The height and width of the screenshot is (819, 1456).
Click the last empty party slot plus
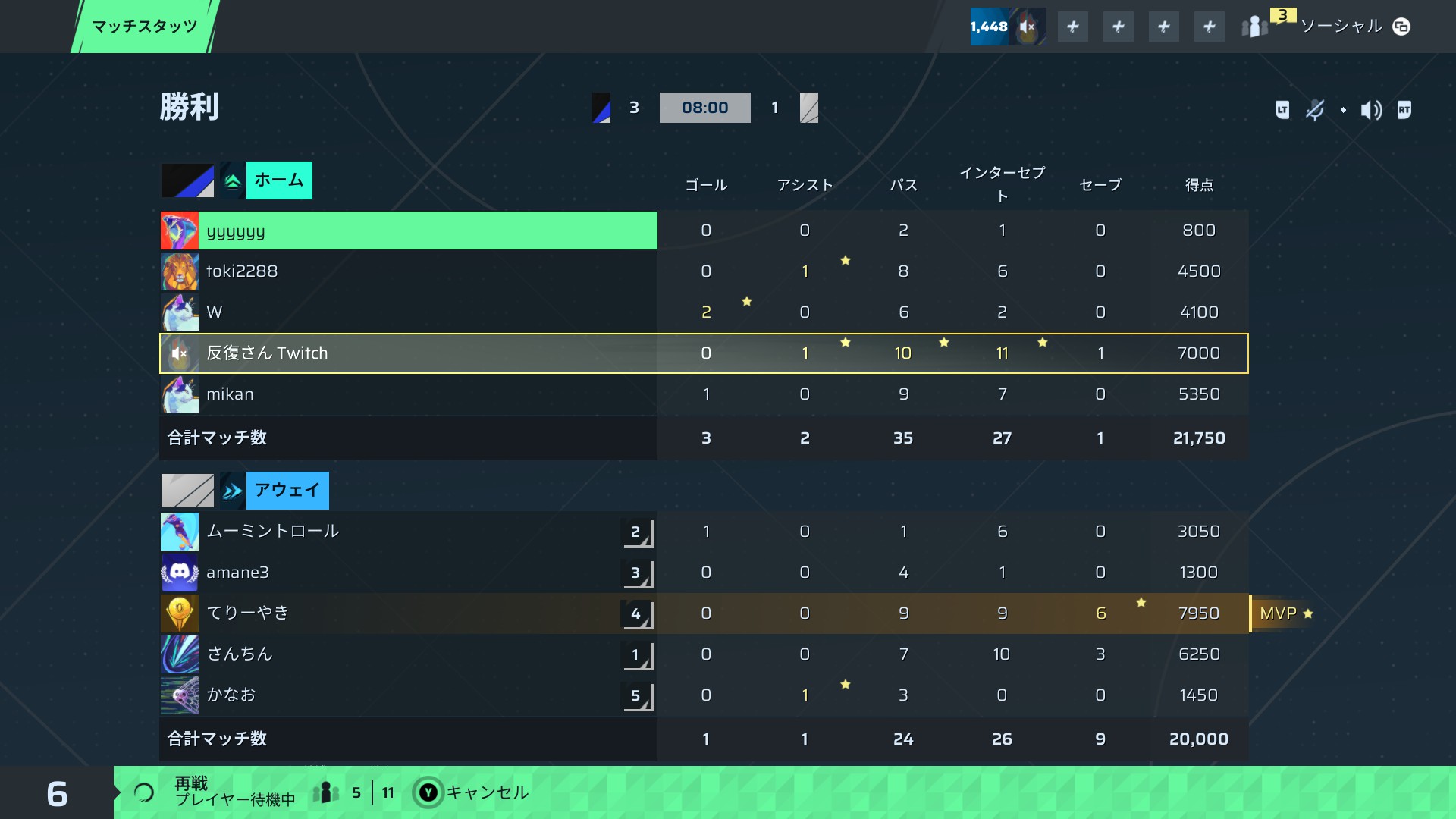tap(1210, 27)
